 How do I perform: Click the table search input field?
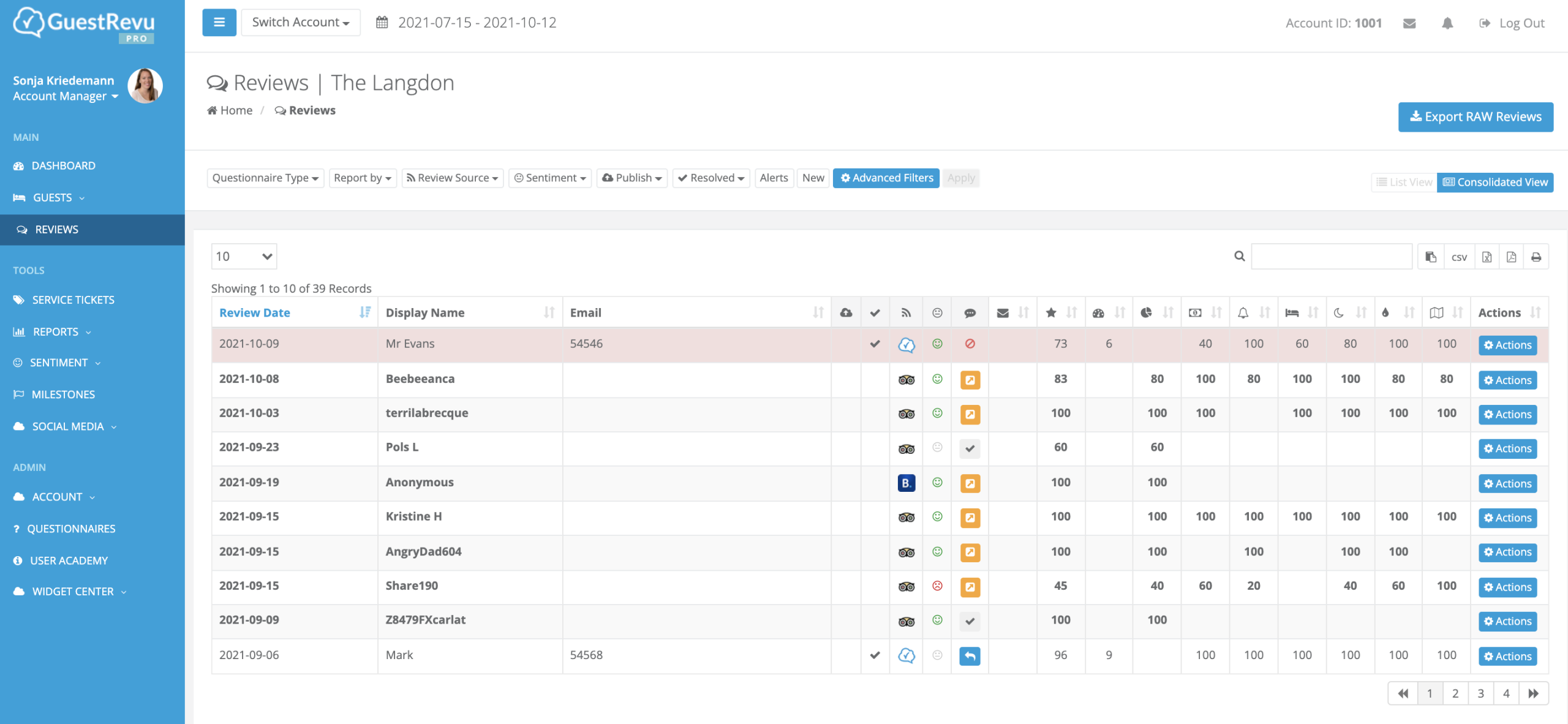tap(1332, 256)
